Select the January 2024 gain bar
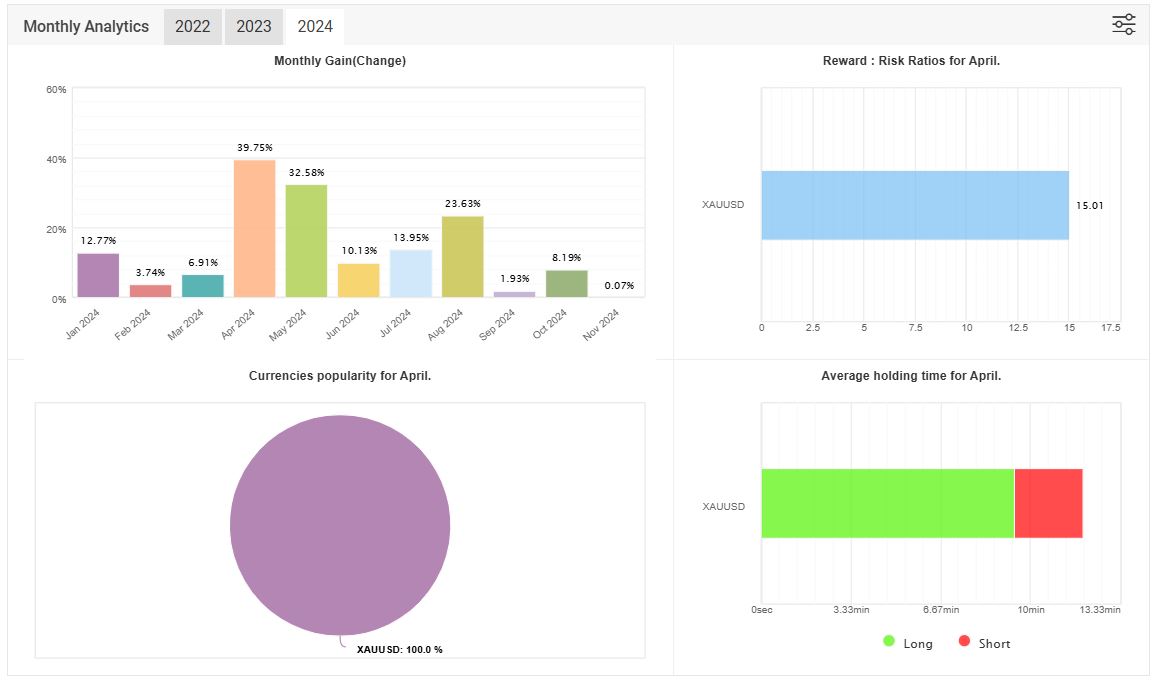Viewport: 1160px width, 681px height. click(98, 275)
